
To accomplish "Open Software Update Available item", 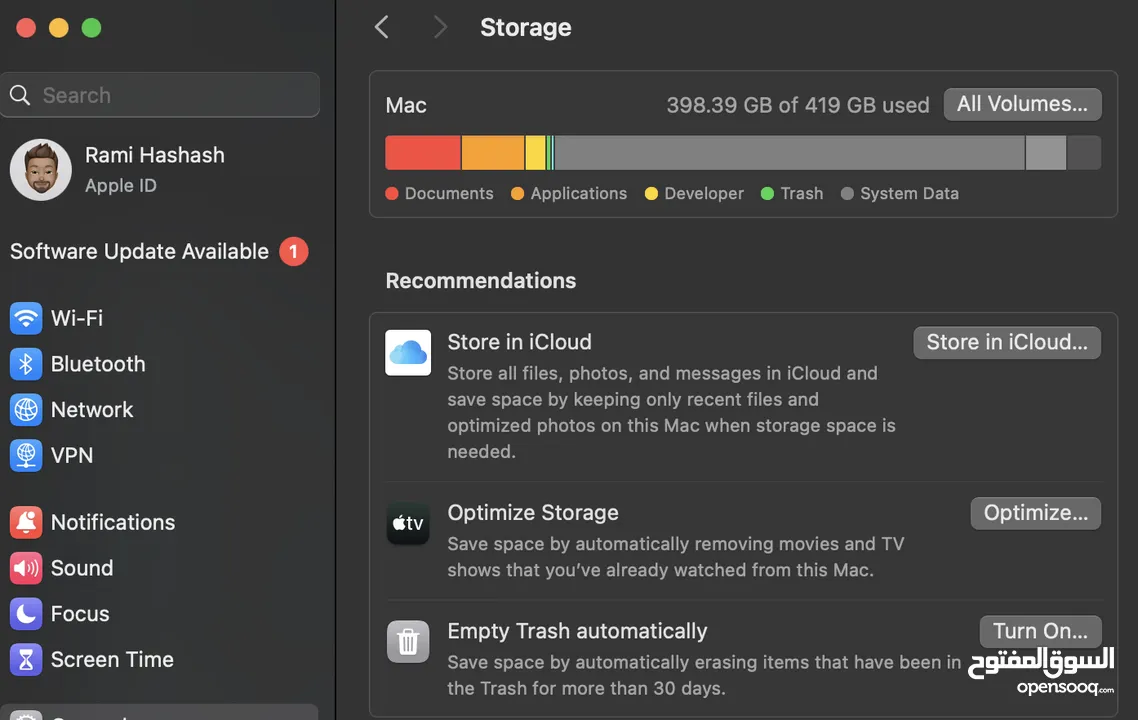I will 159,252.
